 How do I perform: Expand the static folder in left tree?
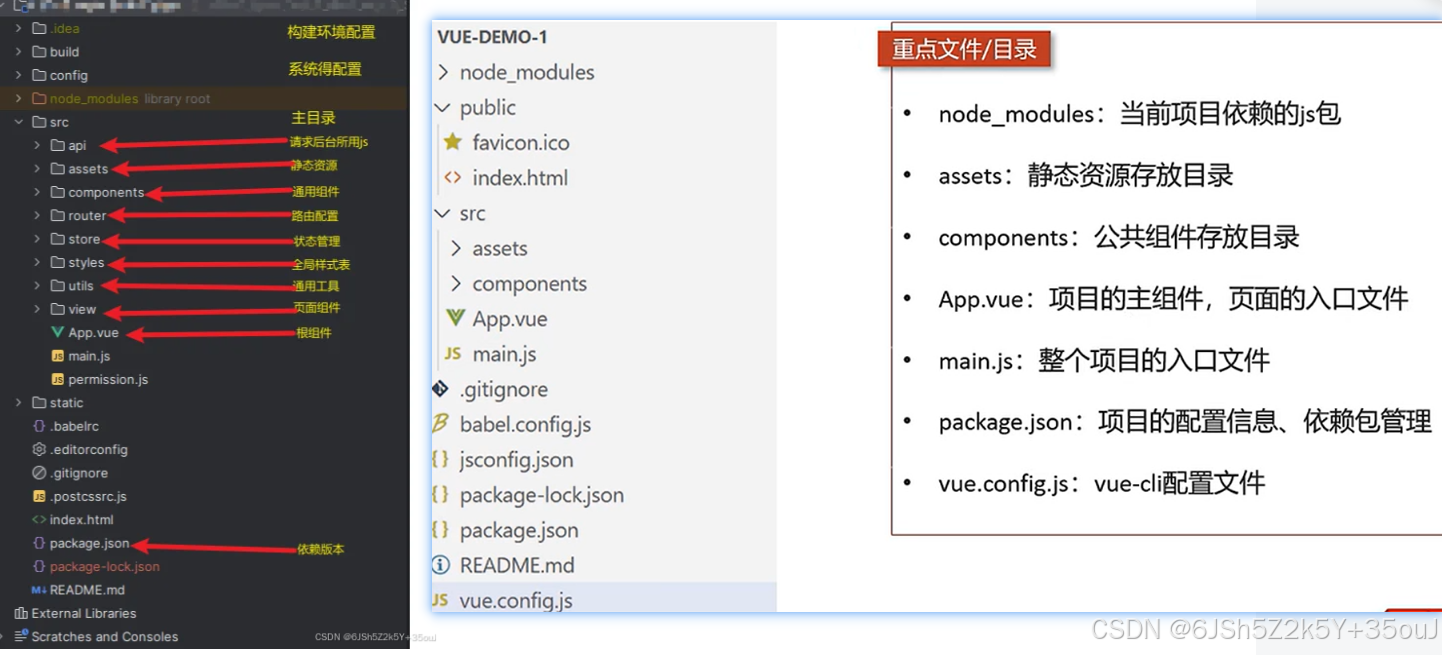pos(20,402)
